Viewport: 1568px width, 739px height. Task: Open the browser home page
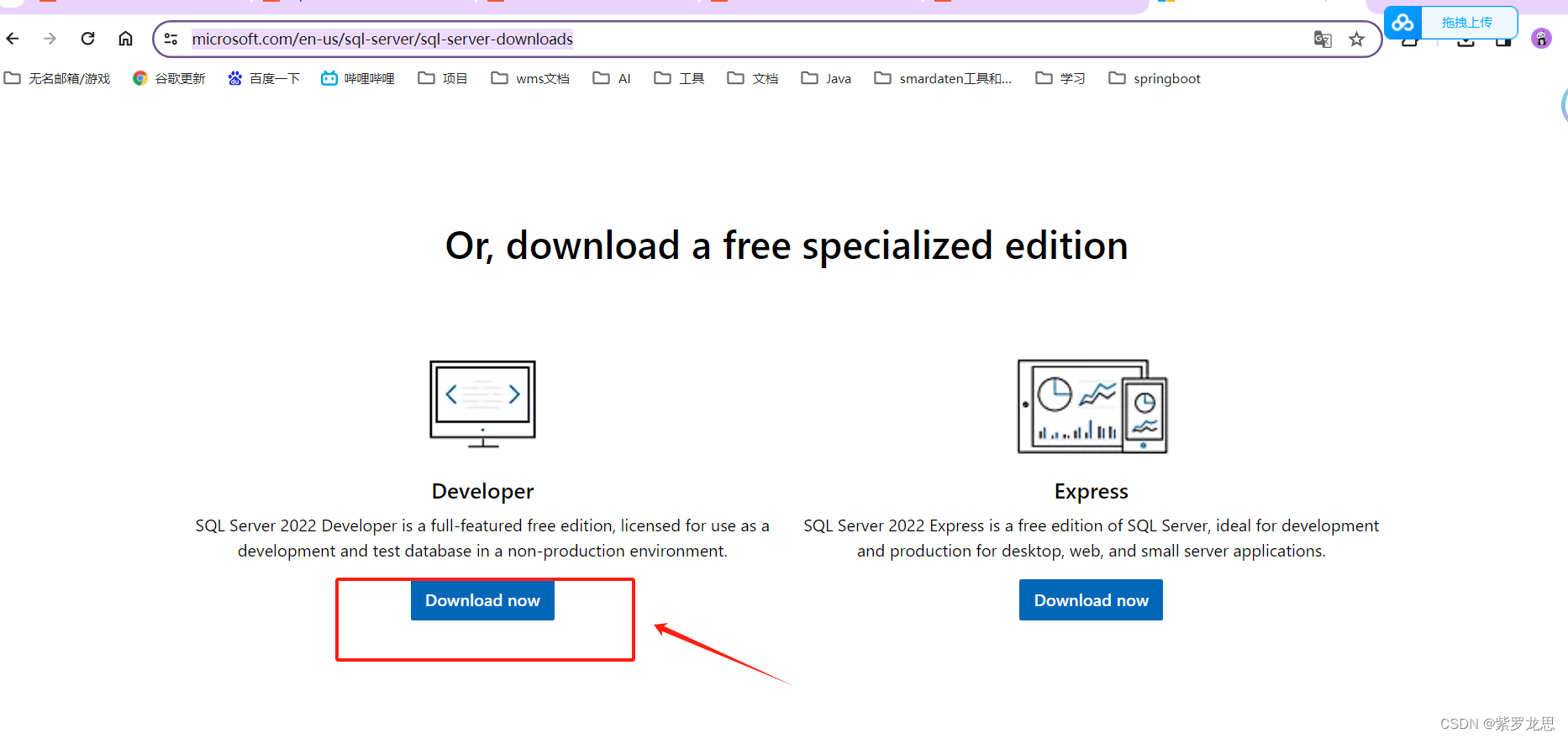click(125, 39)
